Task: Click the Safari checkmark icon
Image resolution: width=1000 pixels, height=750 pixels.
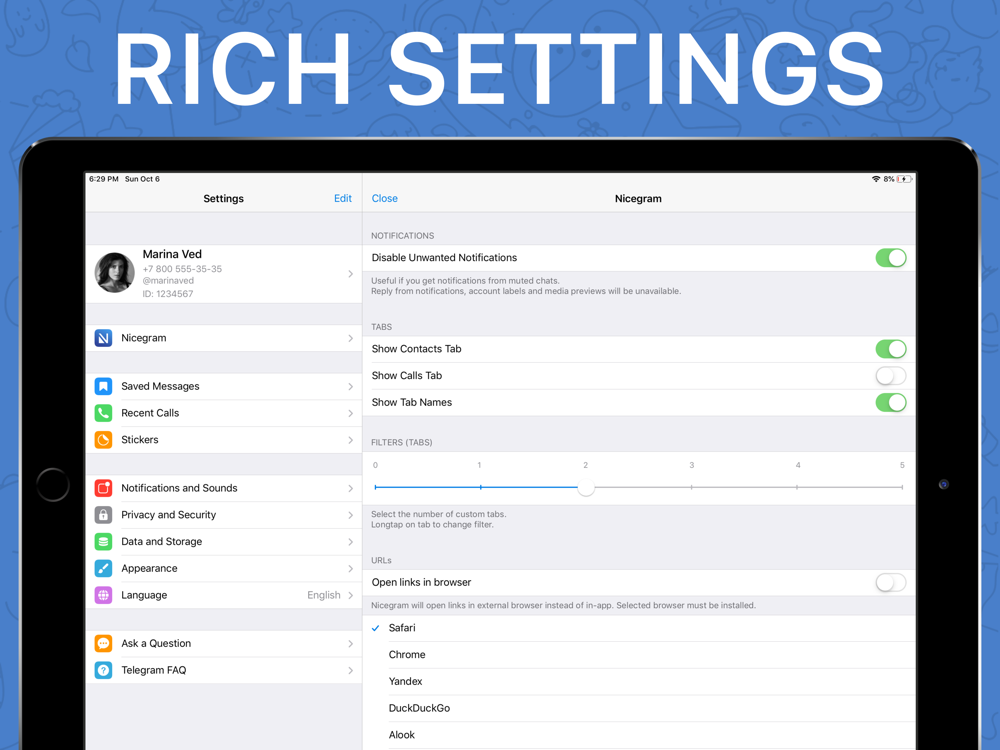Action: click(376, 628)
